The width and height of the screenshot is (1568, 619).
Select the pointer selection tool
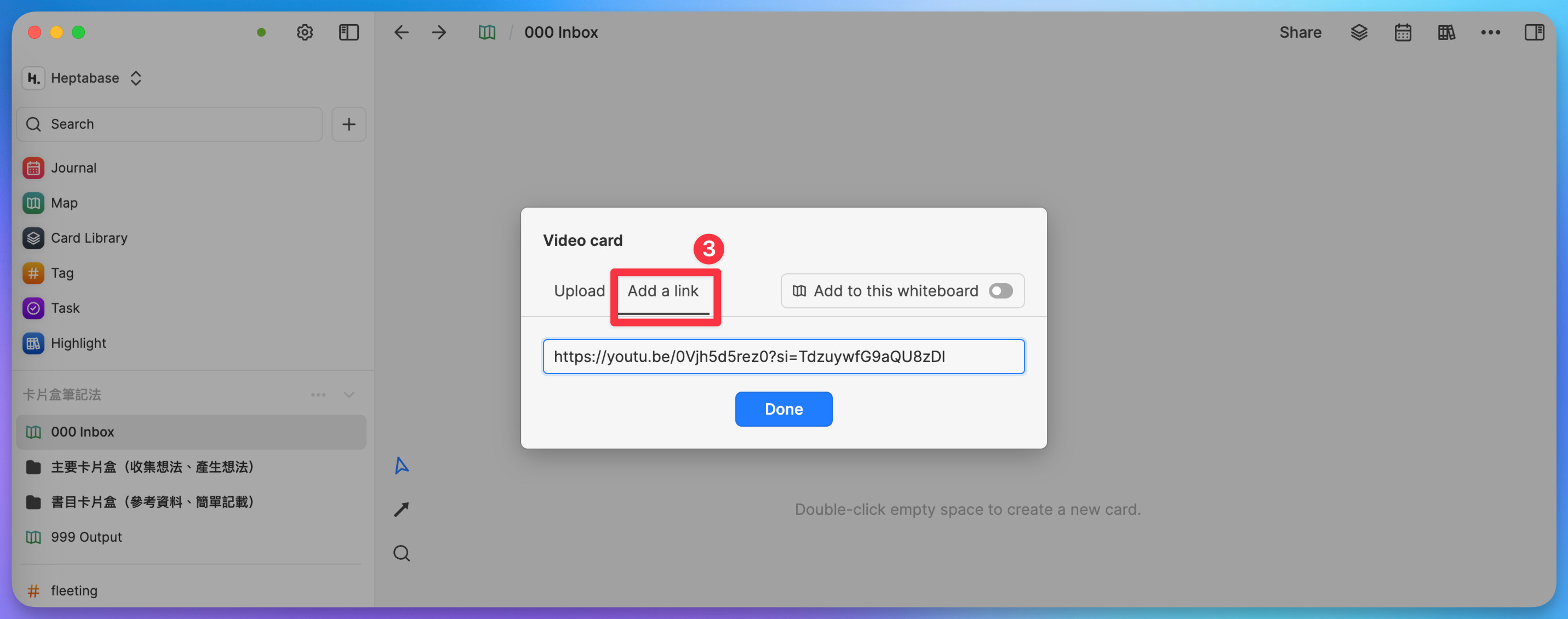[401, 466]
